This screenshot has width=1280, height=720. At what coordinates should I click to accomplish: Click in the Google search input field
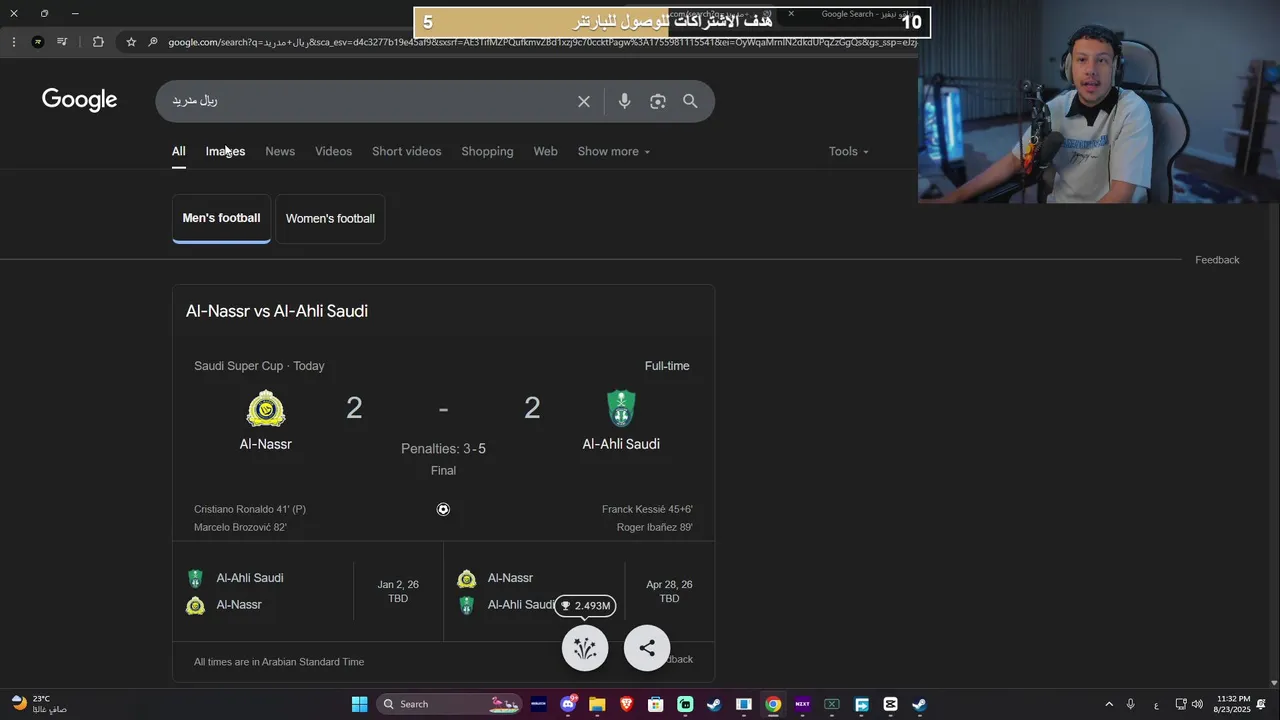[370, 101]
